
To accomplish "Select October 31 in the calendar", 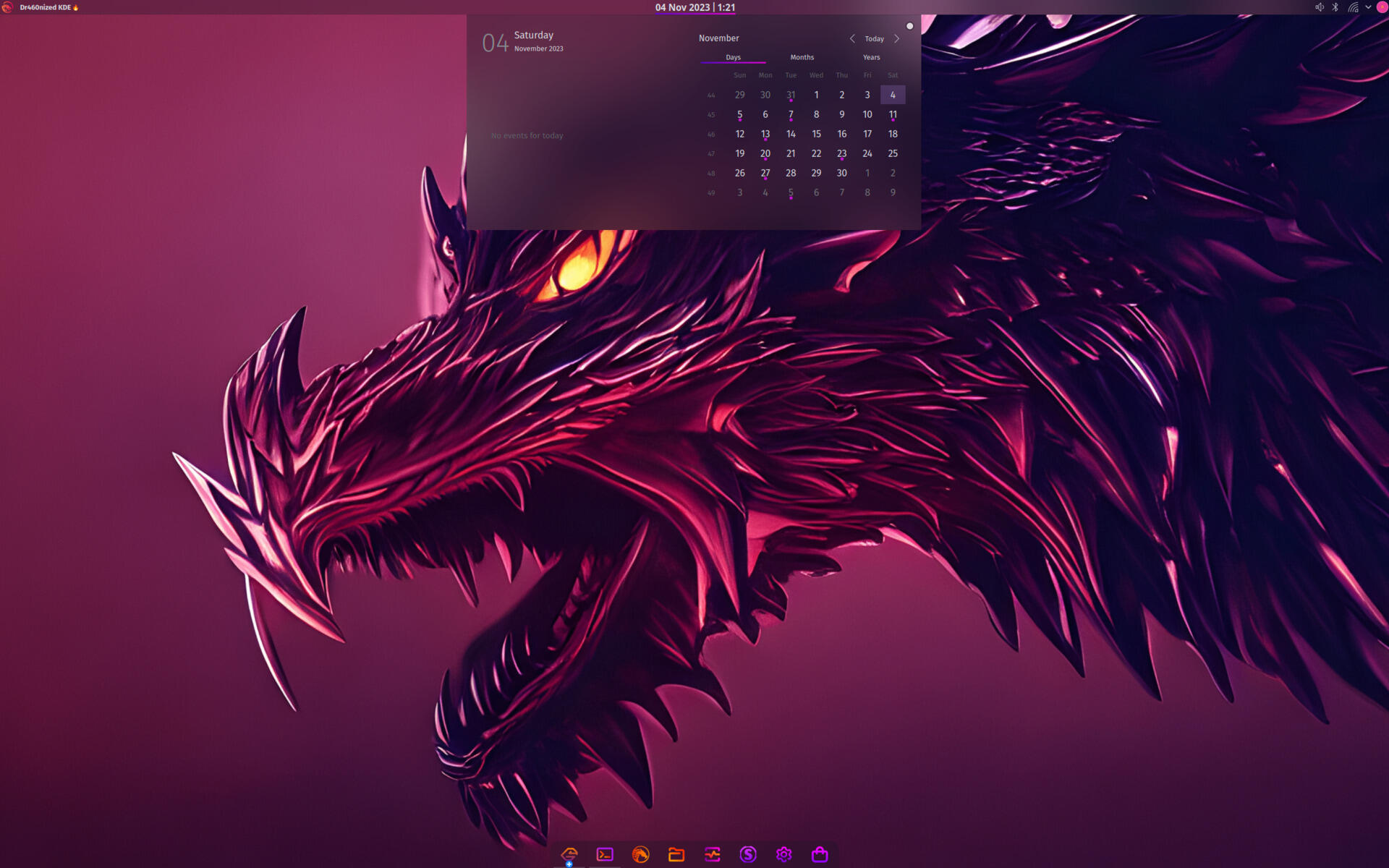I will (x=791, y=95).
